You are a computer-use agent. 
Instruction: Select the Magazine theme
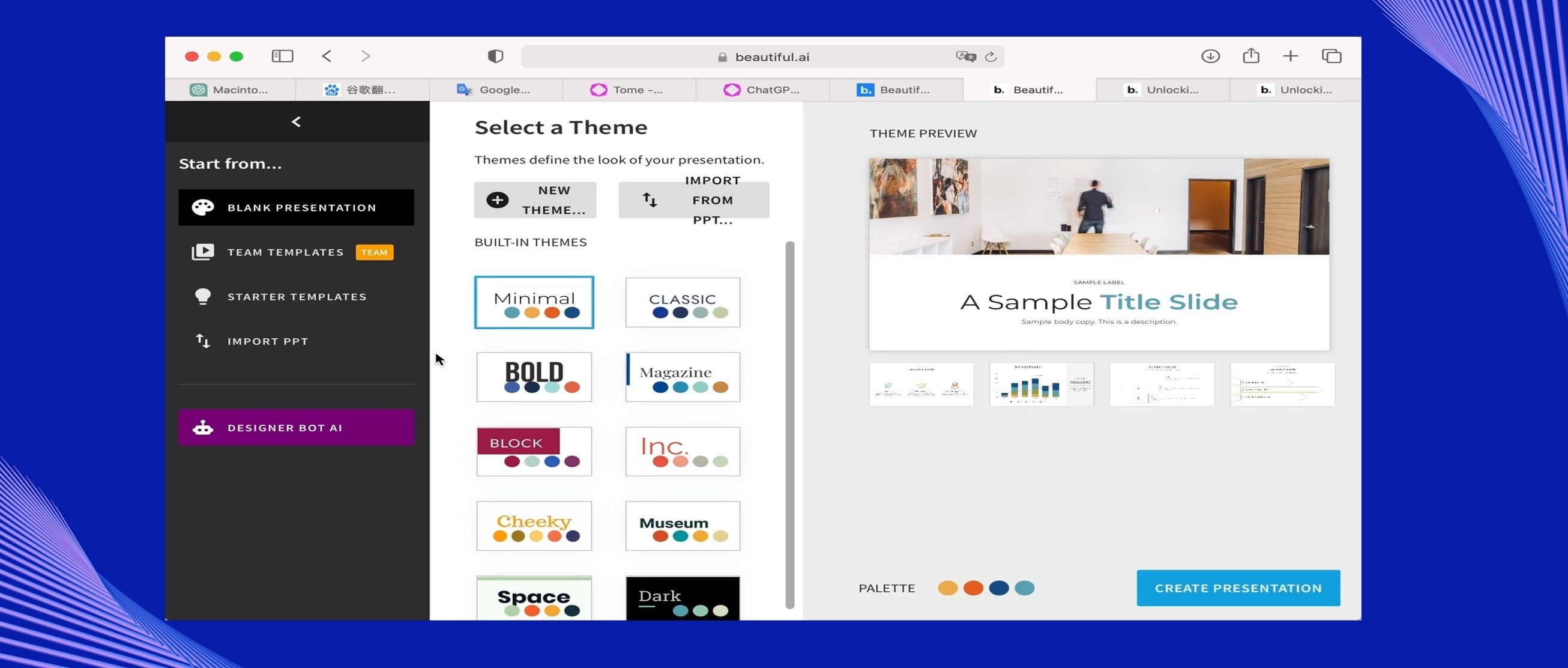click(683, 377)
